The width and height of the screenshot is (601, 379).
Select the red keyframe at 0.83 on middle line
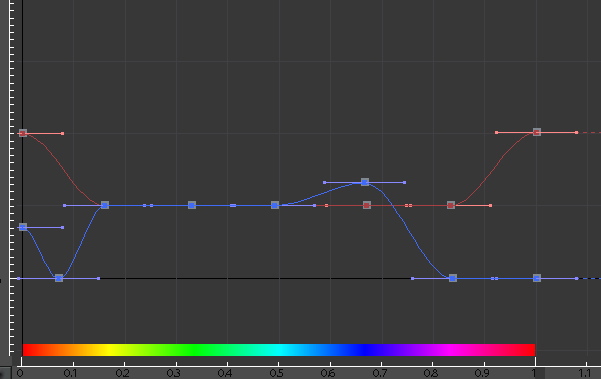(451, 205)
